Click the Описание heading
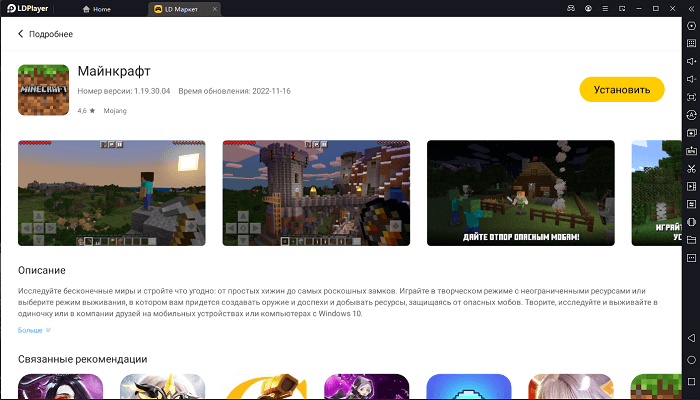Viewport: 700px width, 400px height. pos(42,271)
